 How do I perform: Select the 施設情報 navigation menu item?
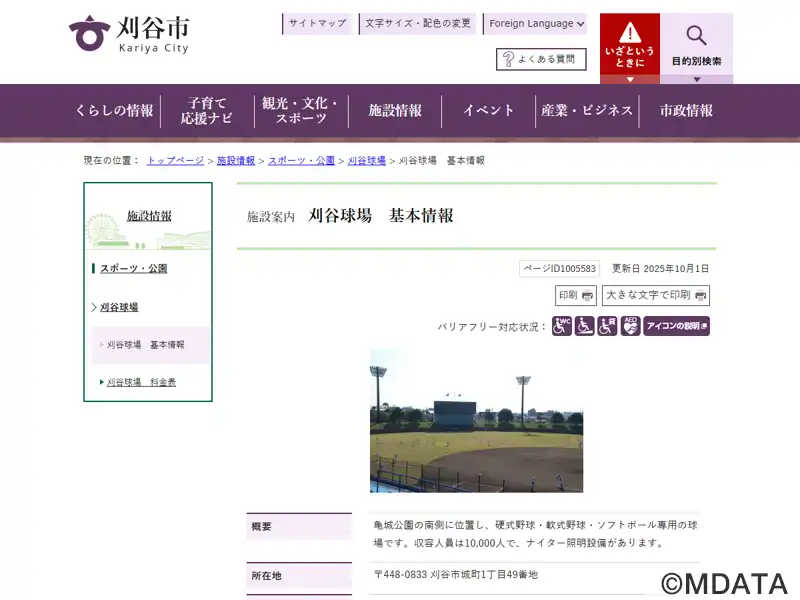(x=395, y=111)
